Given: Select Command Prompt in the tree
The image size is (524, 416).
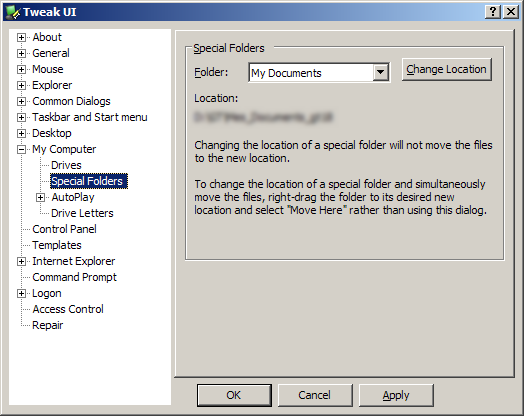Looking at the screenshot, I should [x=74, y=277].
